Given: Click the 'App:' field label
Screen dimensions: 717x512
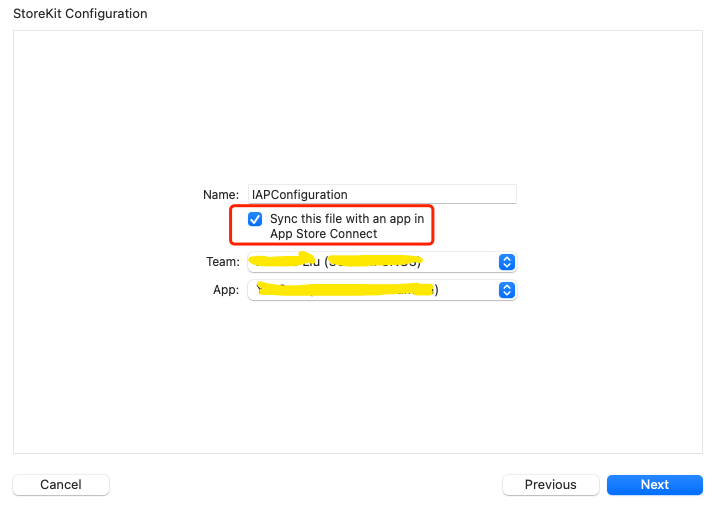Looking at the screenshot, I should (x=226, y=290).
